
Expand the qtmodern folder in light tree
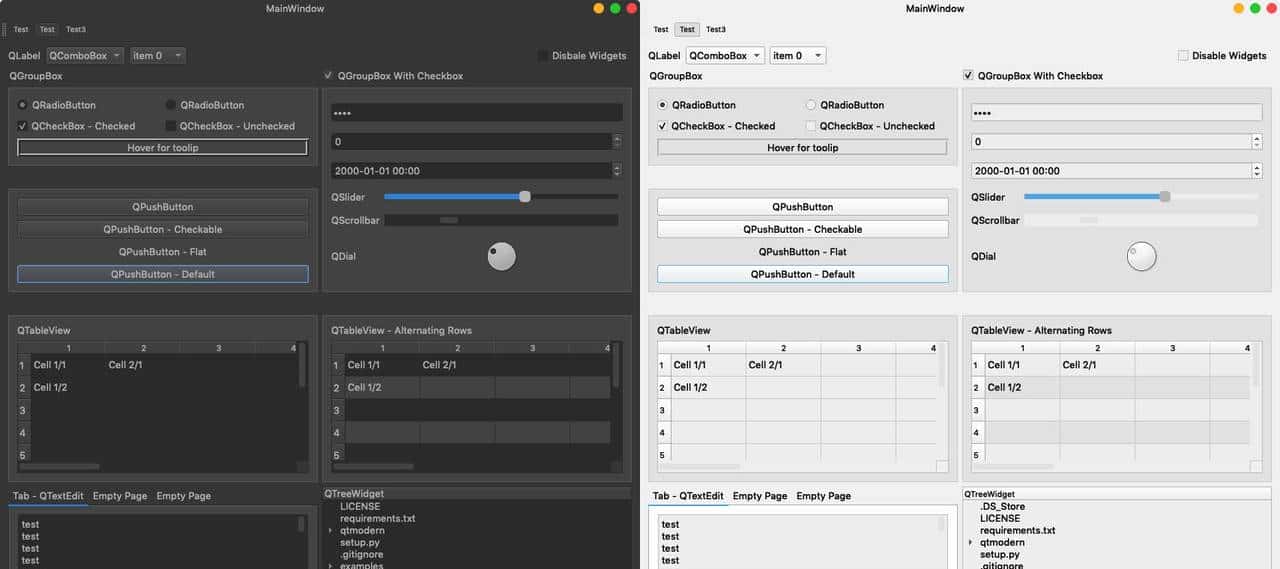pyautogui.click(x=970, y=543)
